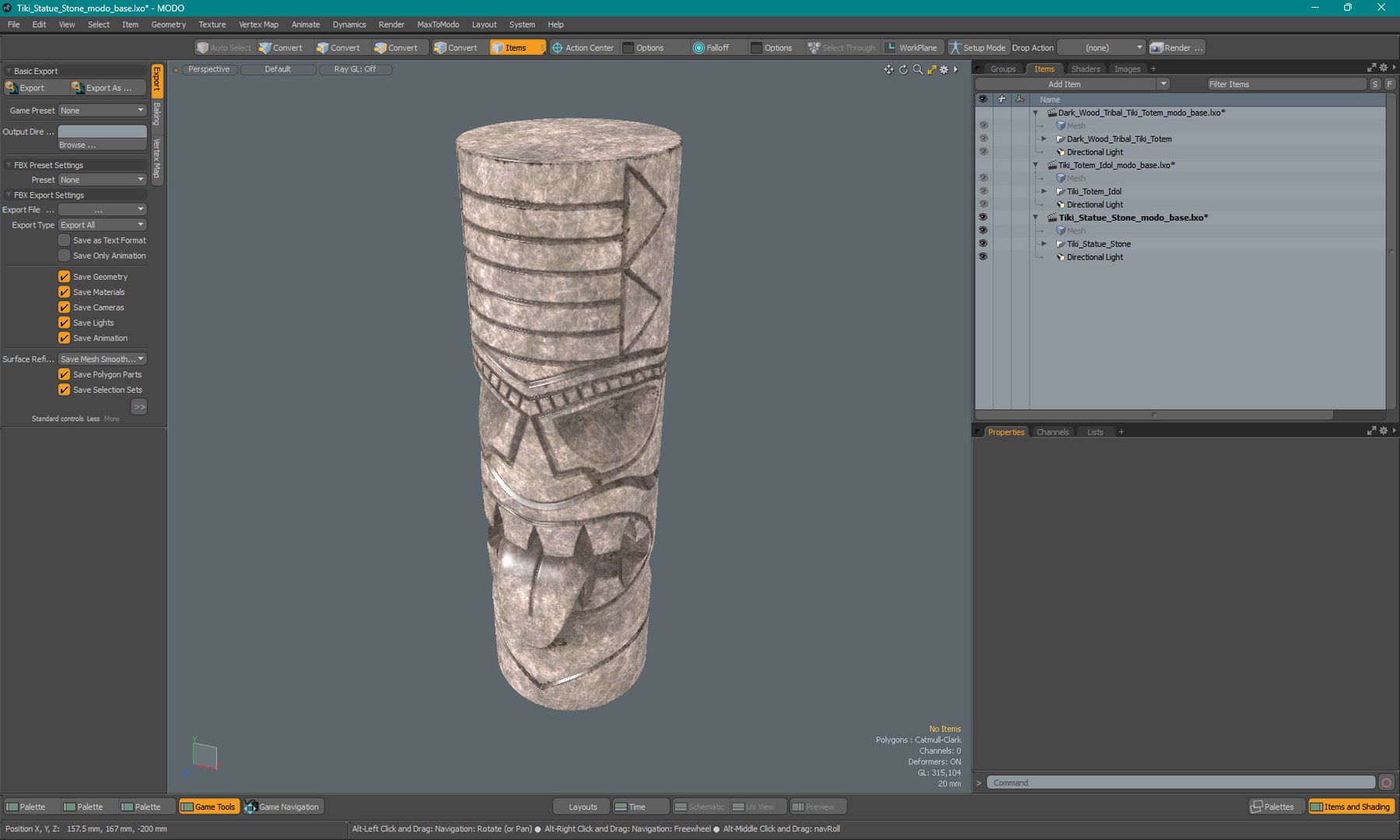This screenshot has height=840, width=1400.
Task: Click the viewport rotate view icon
Action: click(x=903, y=69)
